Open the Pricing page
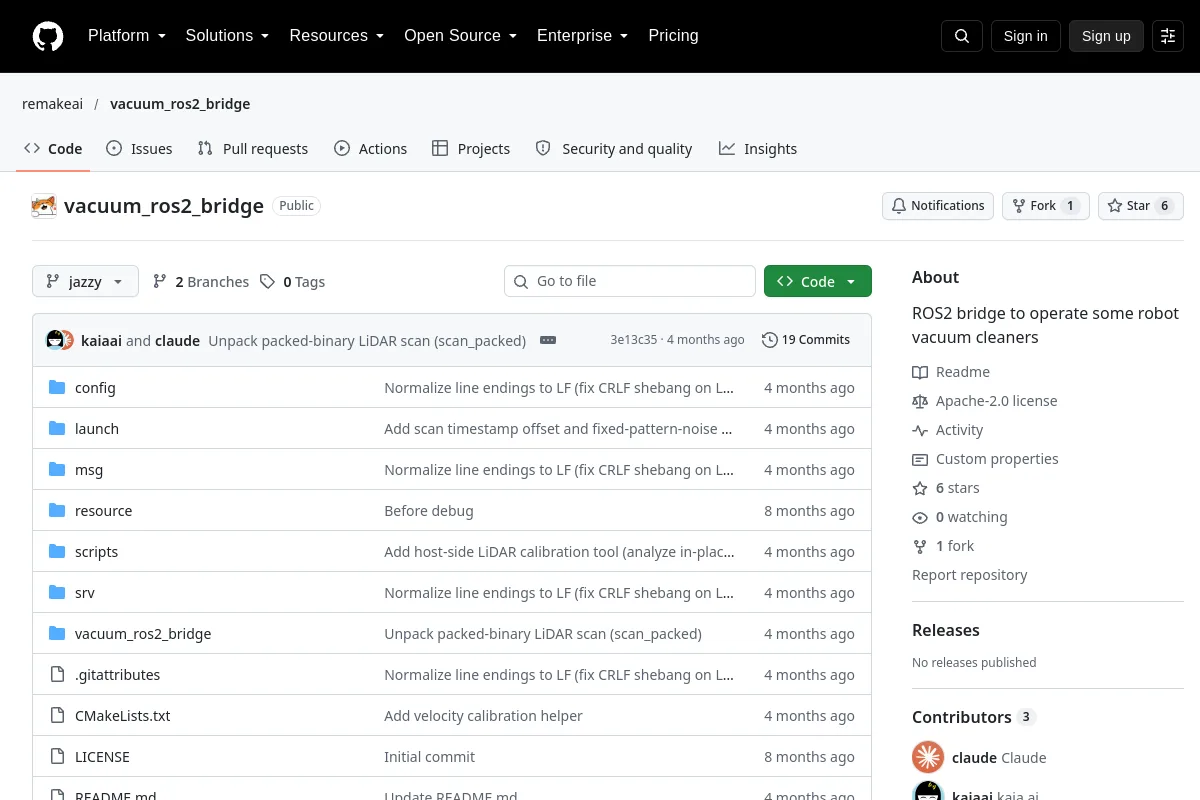The width and height of the screenshot is (1200, 800). coord(673,36)
